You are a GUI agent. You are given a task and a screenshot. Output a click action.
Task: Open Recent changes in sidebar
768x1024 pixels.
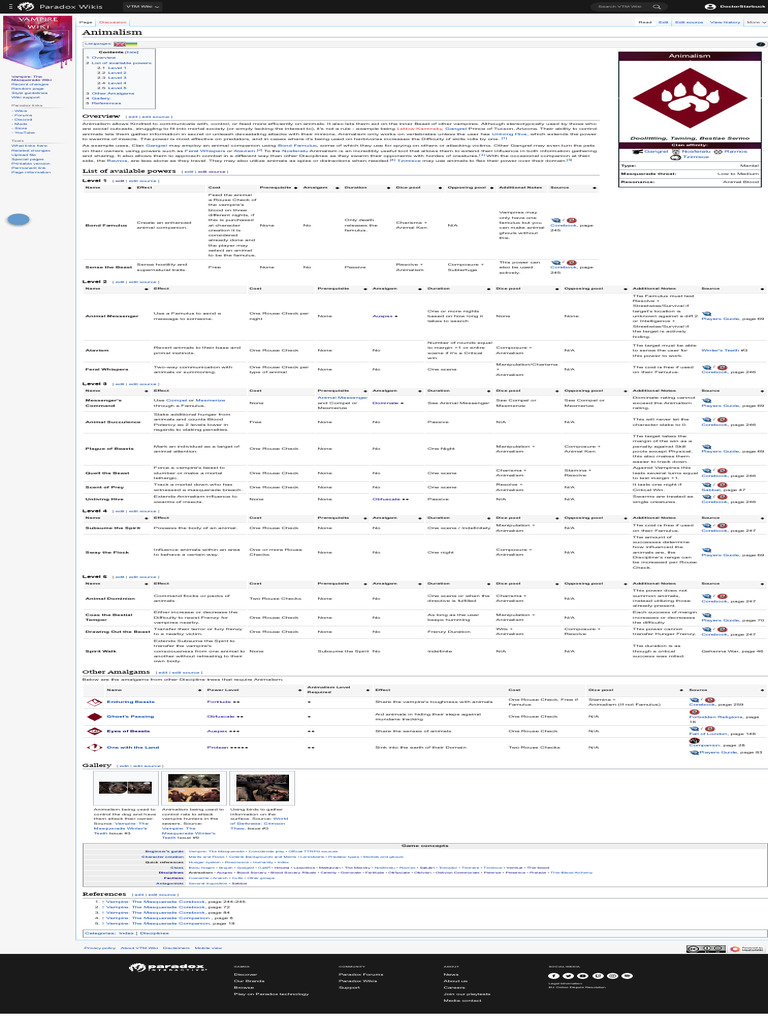(x=29, y=84)
